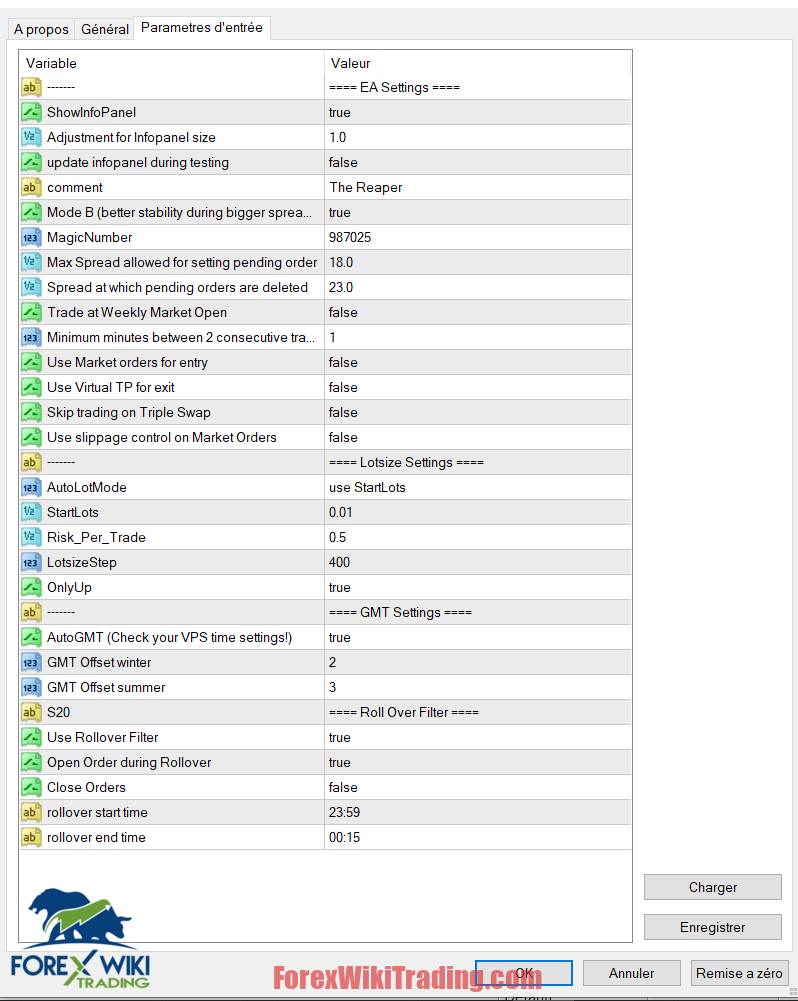Click the double icon beside Risk_Per_Trade
Viewport: 798px width, 1001px height.
click(x=31, y=538)
